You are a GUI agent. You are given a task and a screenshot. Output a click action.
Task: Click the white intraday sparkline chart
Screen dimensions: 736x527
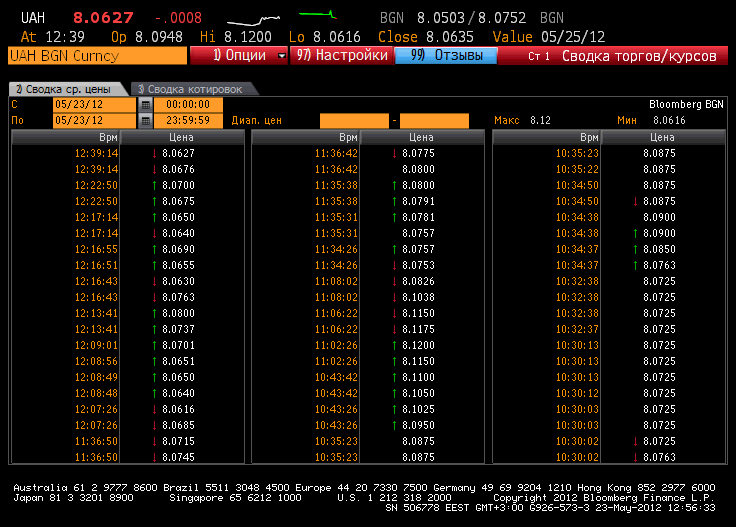tap(253, 20)
